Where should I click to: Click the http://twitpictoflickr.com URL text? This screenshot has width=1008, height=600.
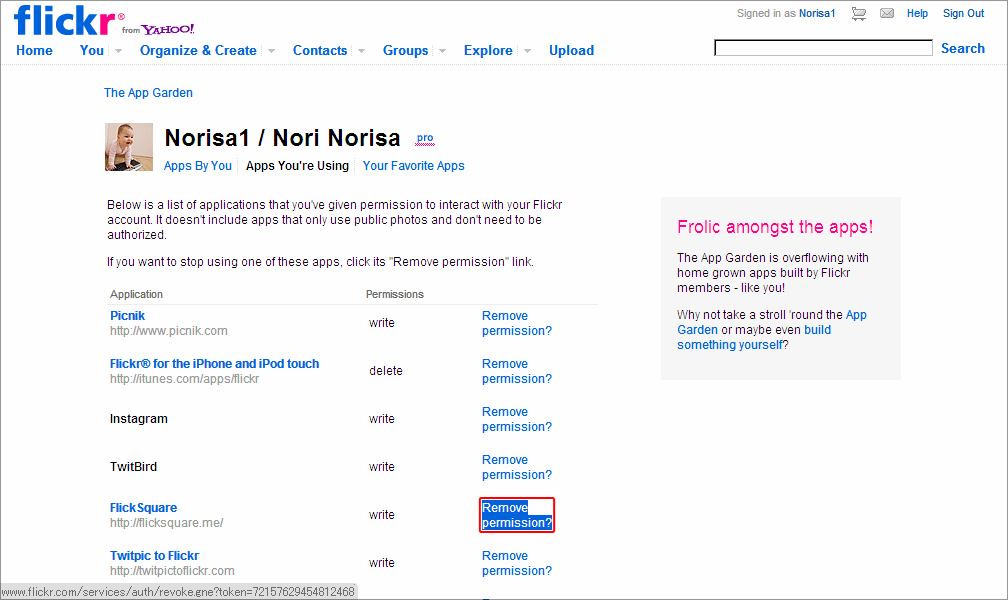pyautogui.click(x=172, y=571)
